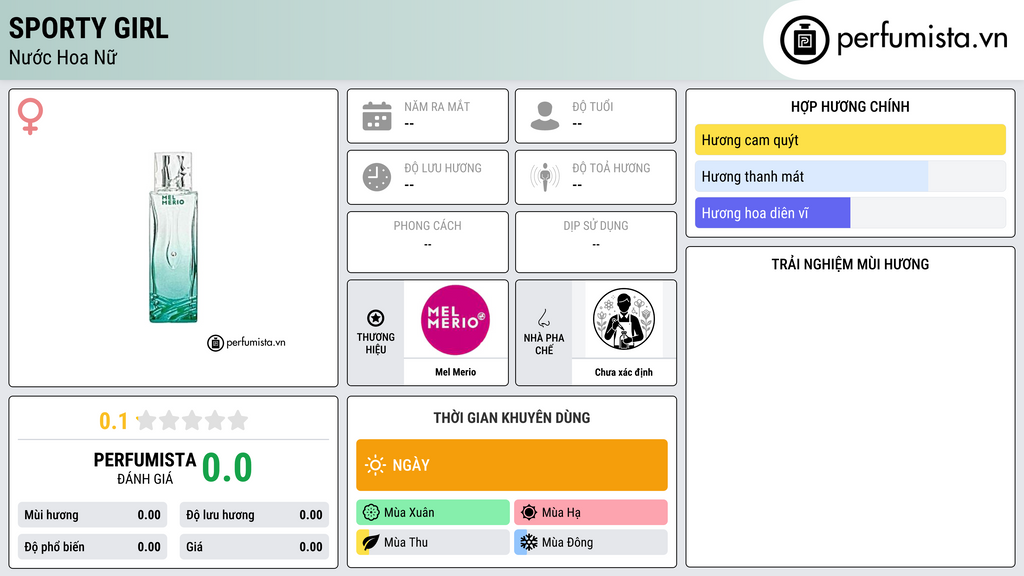Click the SPORTY GIRL title text
Viewport: 1024px width, 576px height.
tap(89, 28)
